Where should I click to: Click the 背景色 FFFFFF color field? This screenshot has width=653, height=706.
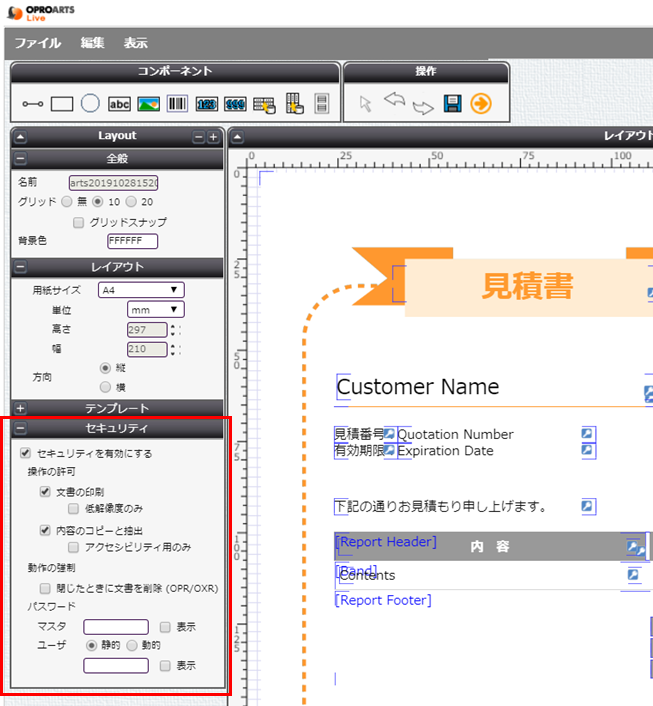[132, 241]
